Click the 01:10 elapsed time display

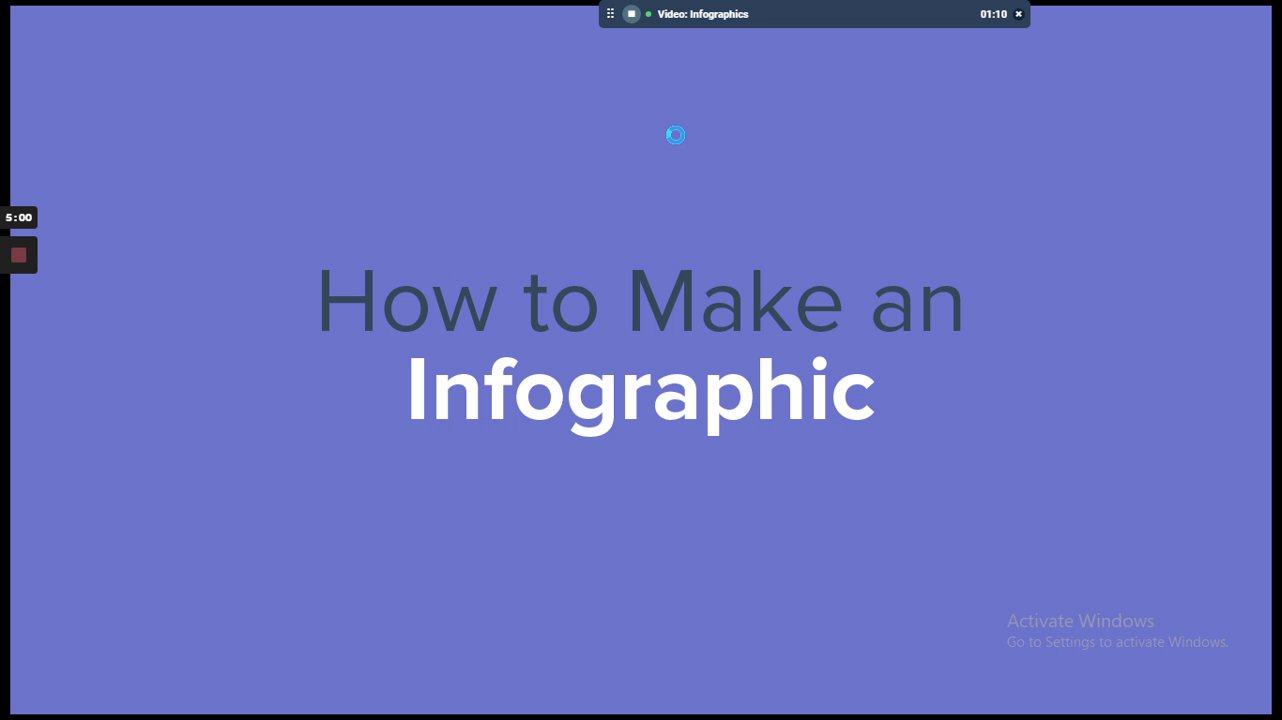pyautogui.click(x=993, y=14)
